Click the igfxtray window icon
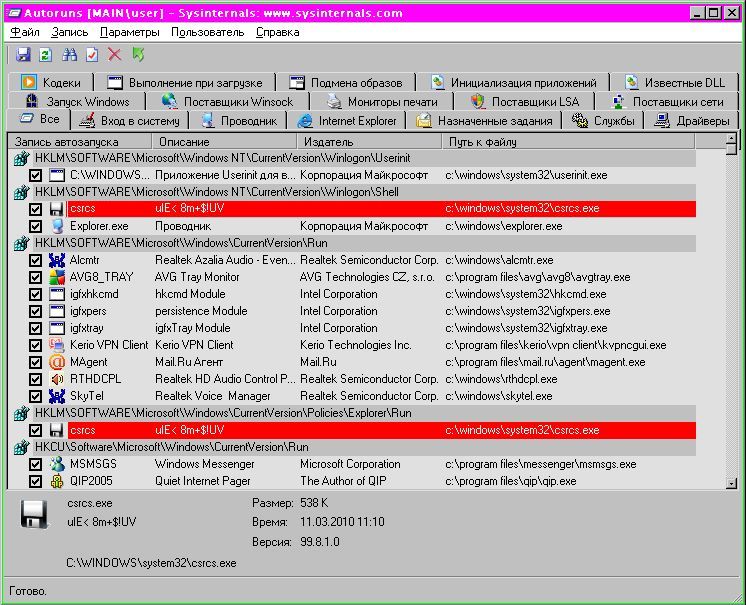The image size is (746, 605). [57, 328]
